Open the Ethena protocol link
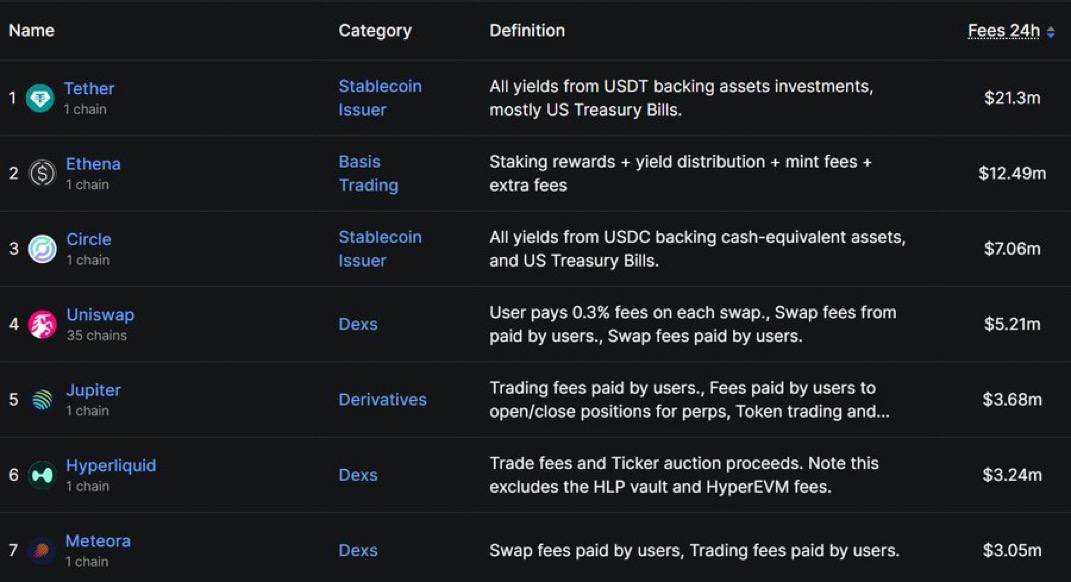Screen dimensions: 1071x582 point(93,164)
